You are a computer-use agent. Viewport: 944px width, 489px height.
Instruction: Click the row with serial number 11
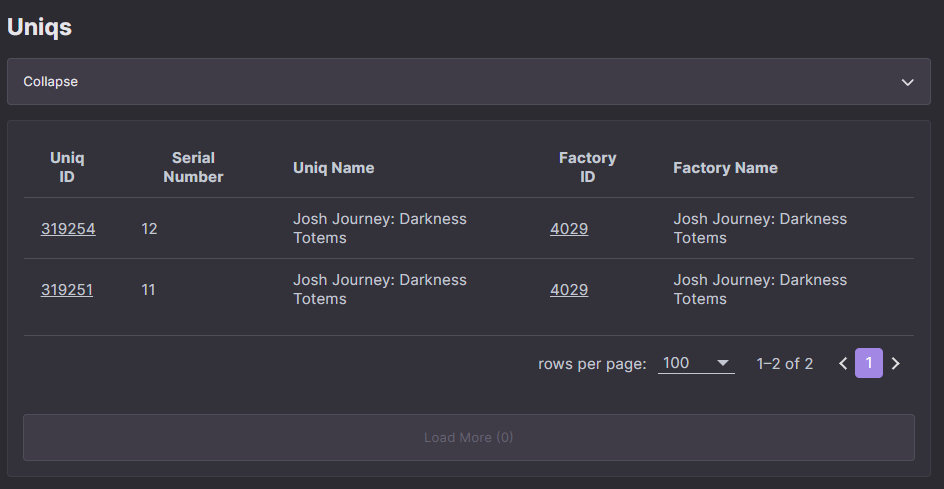point(468,290)
